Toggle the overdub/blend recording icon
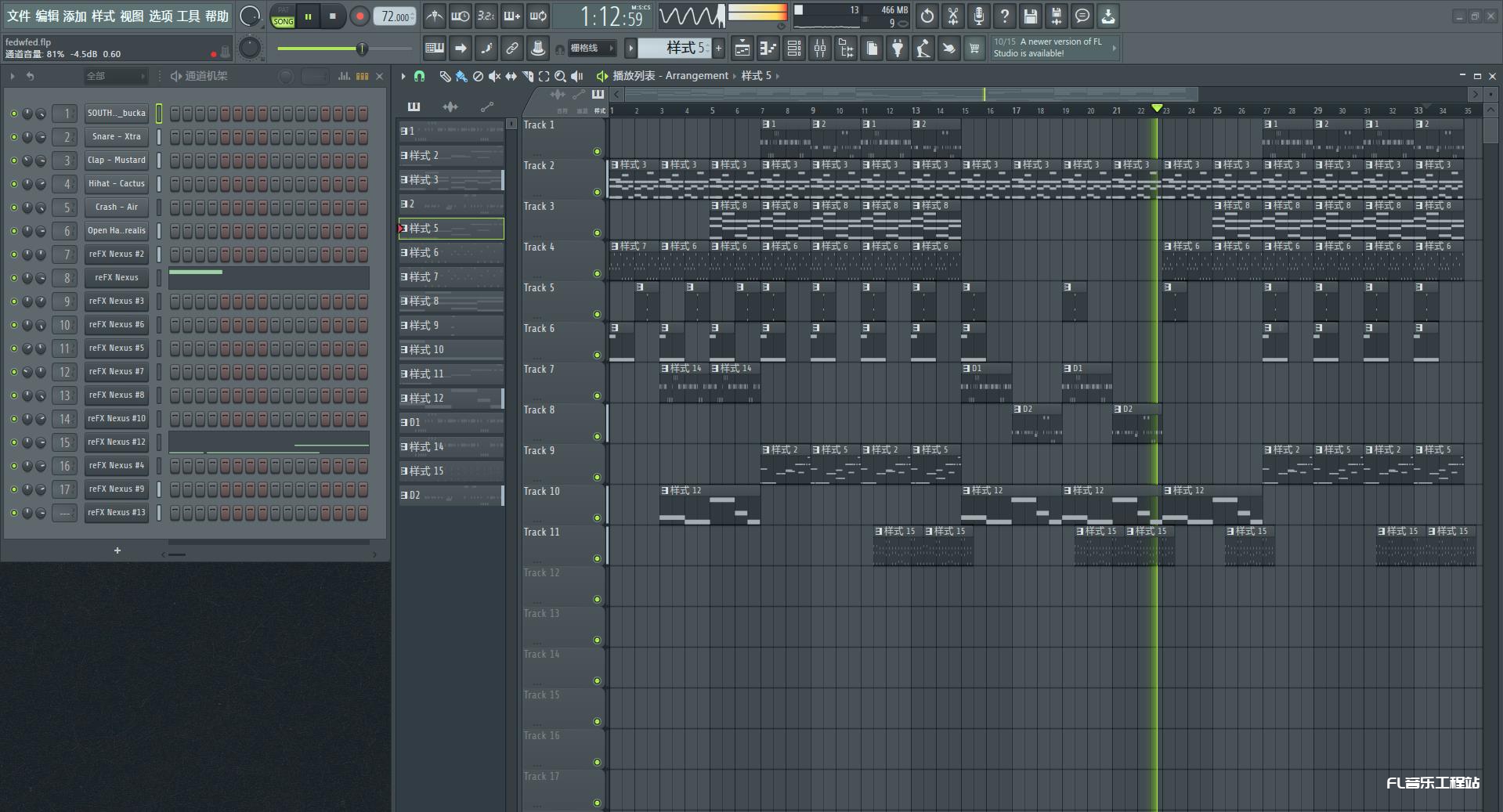 coord(511,16)
